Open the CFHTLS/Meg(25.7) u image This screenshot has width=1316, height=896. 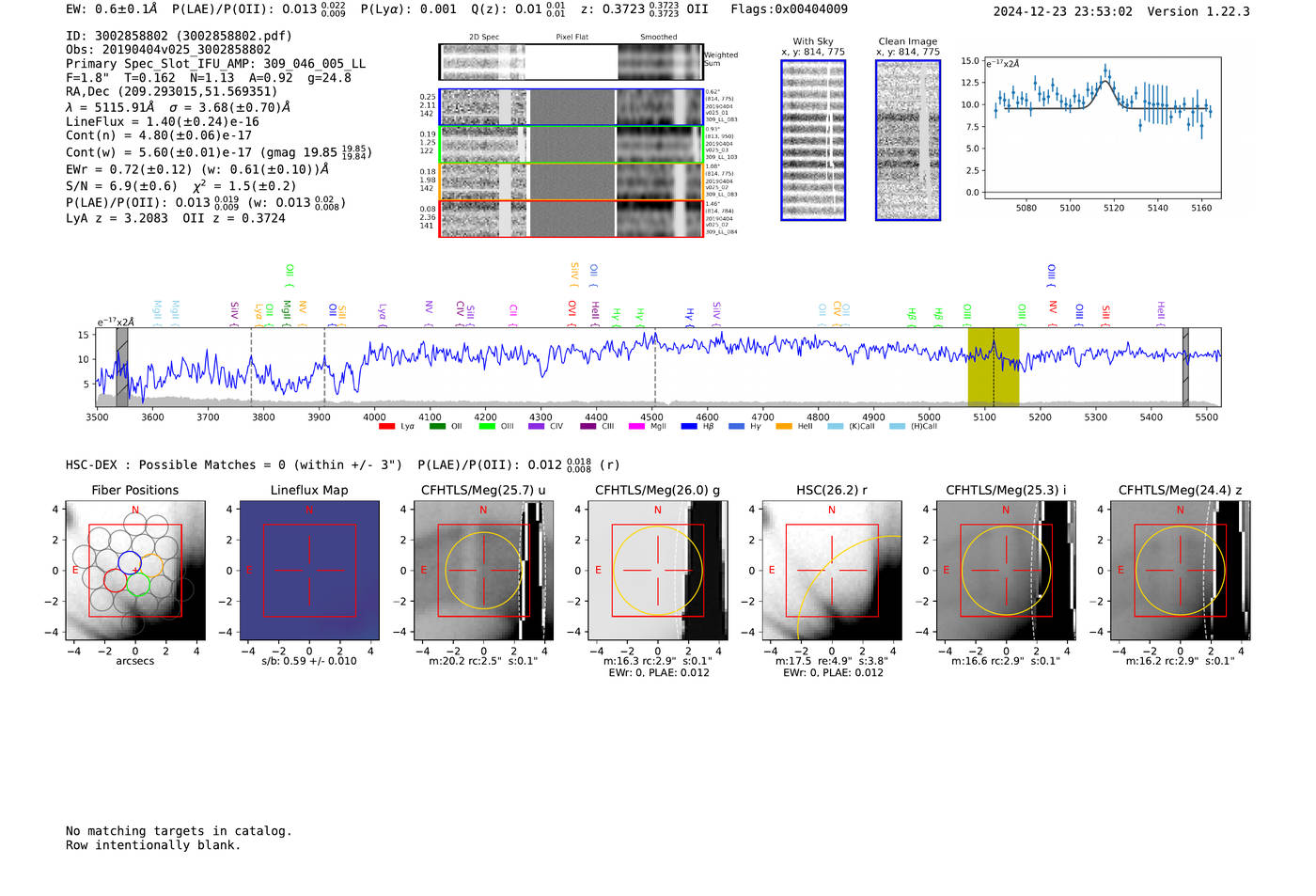[x=483, y=571]
